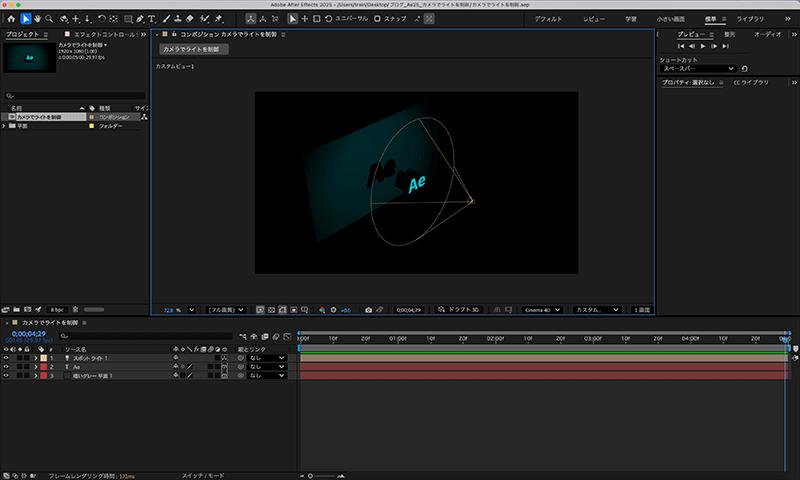Click the Project panel search field
This screenshot has height=480, width=800.
coord(75,96)
